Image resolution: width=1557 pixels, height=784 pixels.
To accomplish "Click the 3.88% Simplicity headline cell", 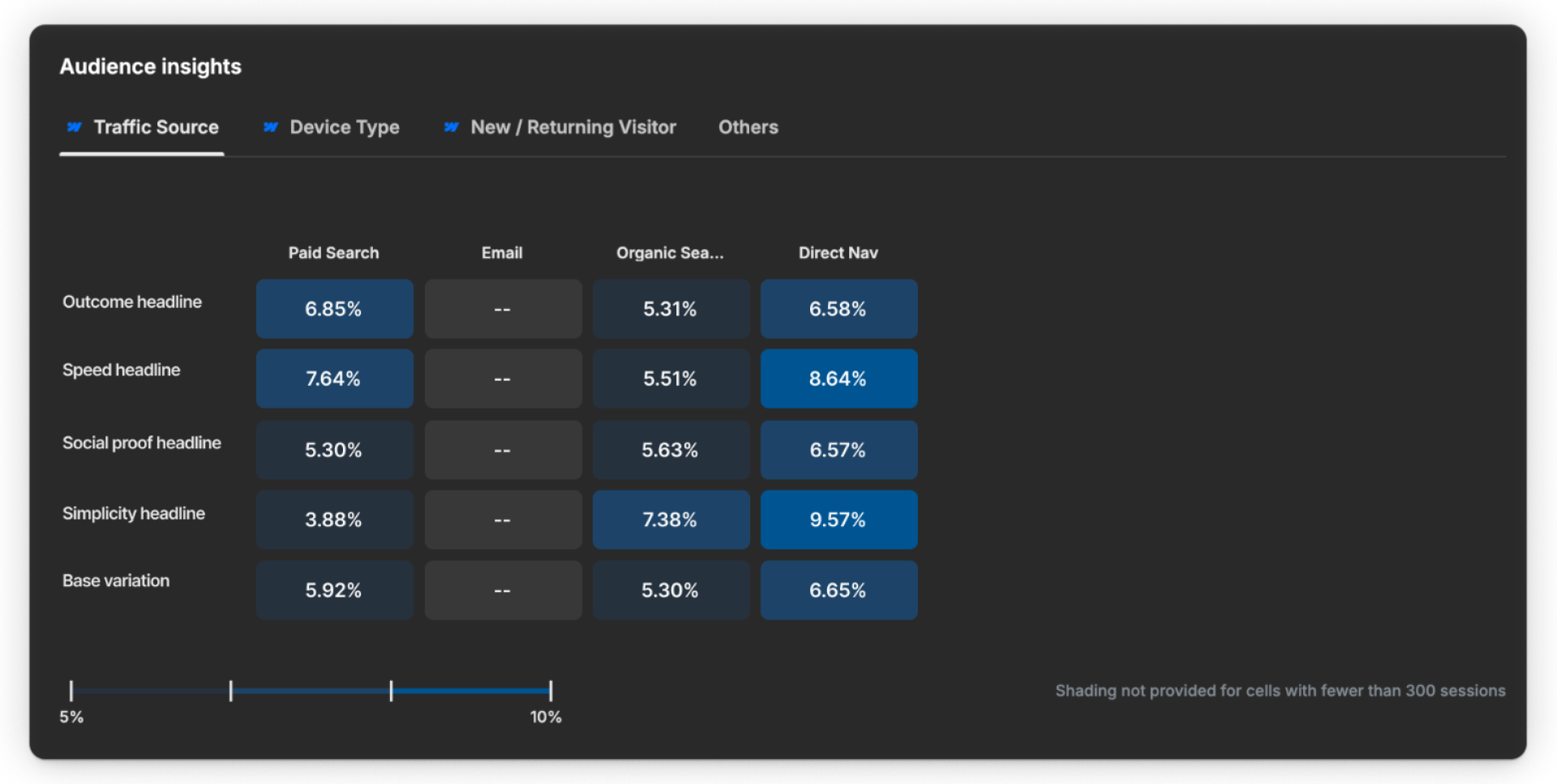I will click(x=335, y=520).
